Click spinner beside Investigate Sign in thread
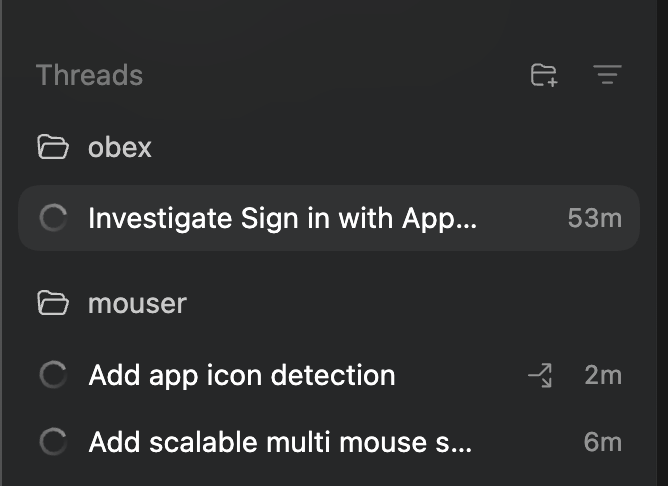Viewport: 668px width, 486px height. [52, 218]
